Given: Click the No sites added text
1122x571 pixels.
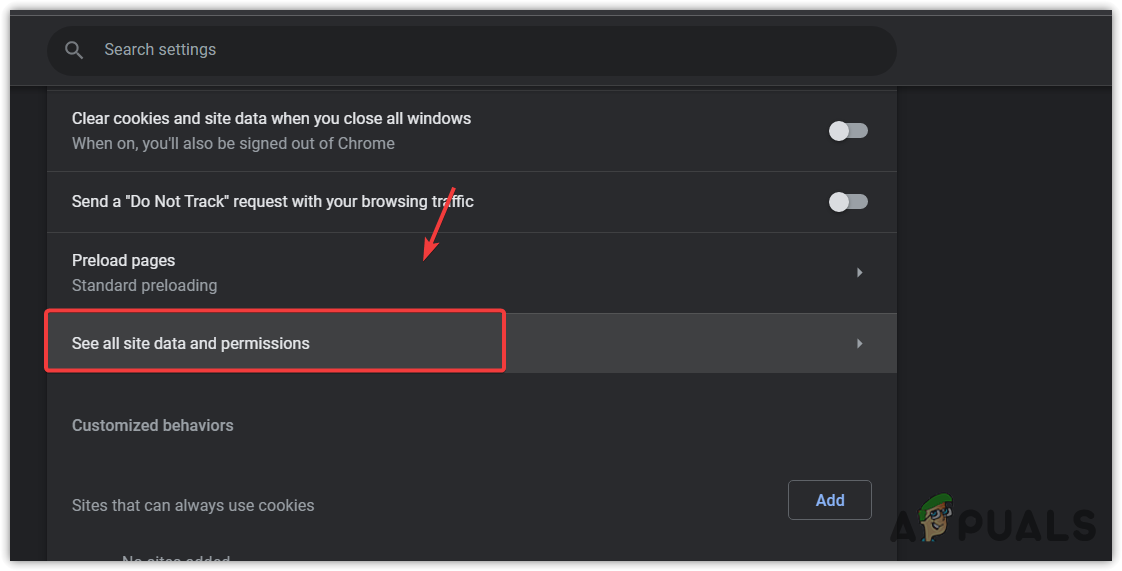Looking at the screenshot, I should click(176, 561).
